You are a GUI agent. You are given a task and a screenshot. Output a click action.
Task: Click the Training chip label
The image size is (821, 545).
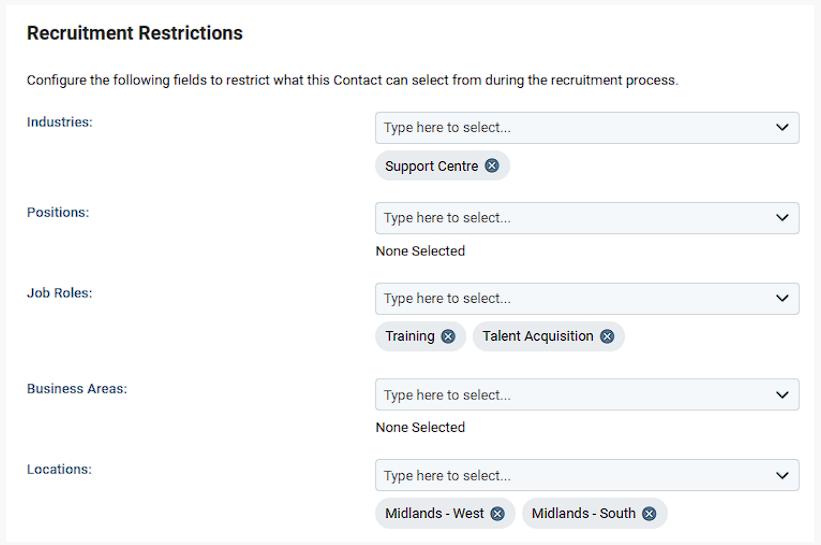[x=409, y=336]
